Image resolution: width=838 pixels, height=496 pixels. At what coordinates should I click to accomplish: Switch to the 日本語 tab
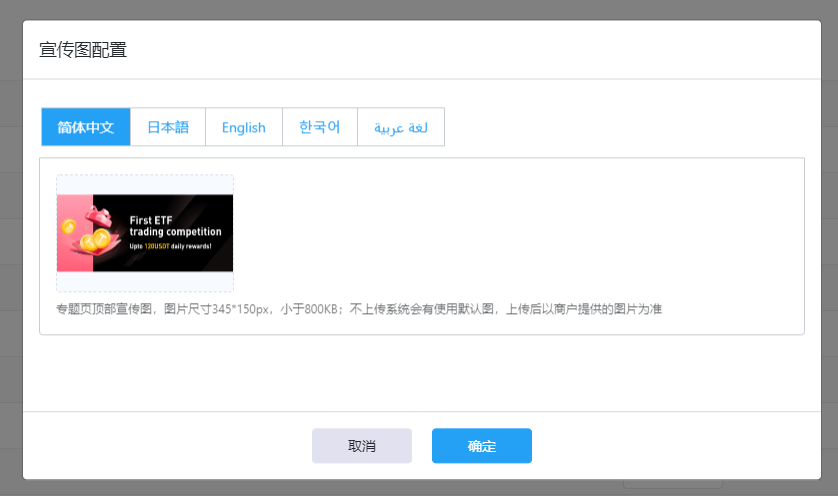click(x=168, y=127)
